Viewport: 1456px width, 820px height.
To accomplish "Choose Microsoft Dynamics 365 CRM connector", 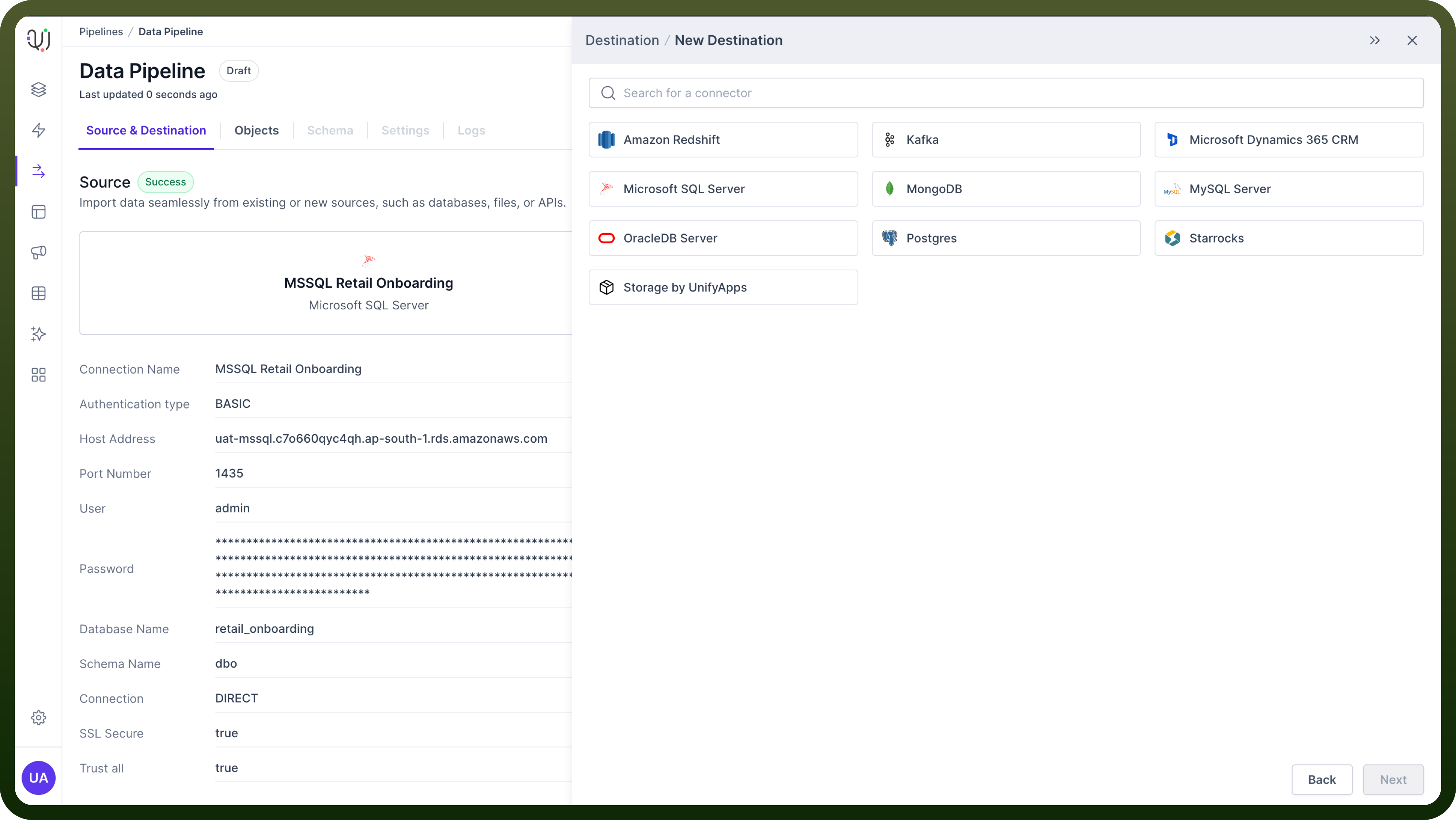I will [x=1289, y=140].
